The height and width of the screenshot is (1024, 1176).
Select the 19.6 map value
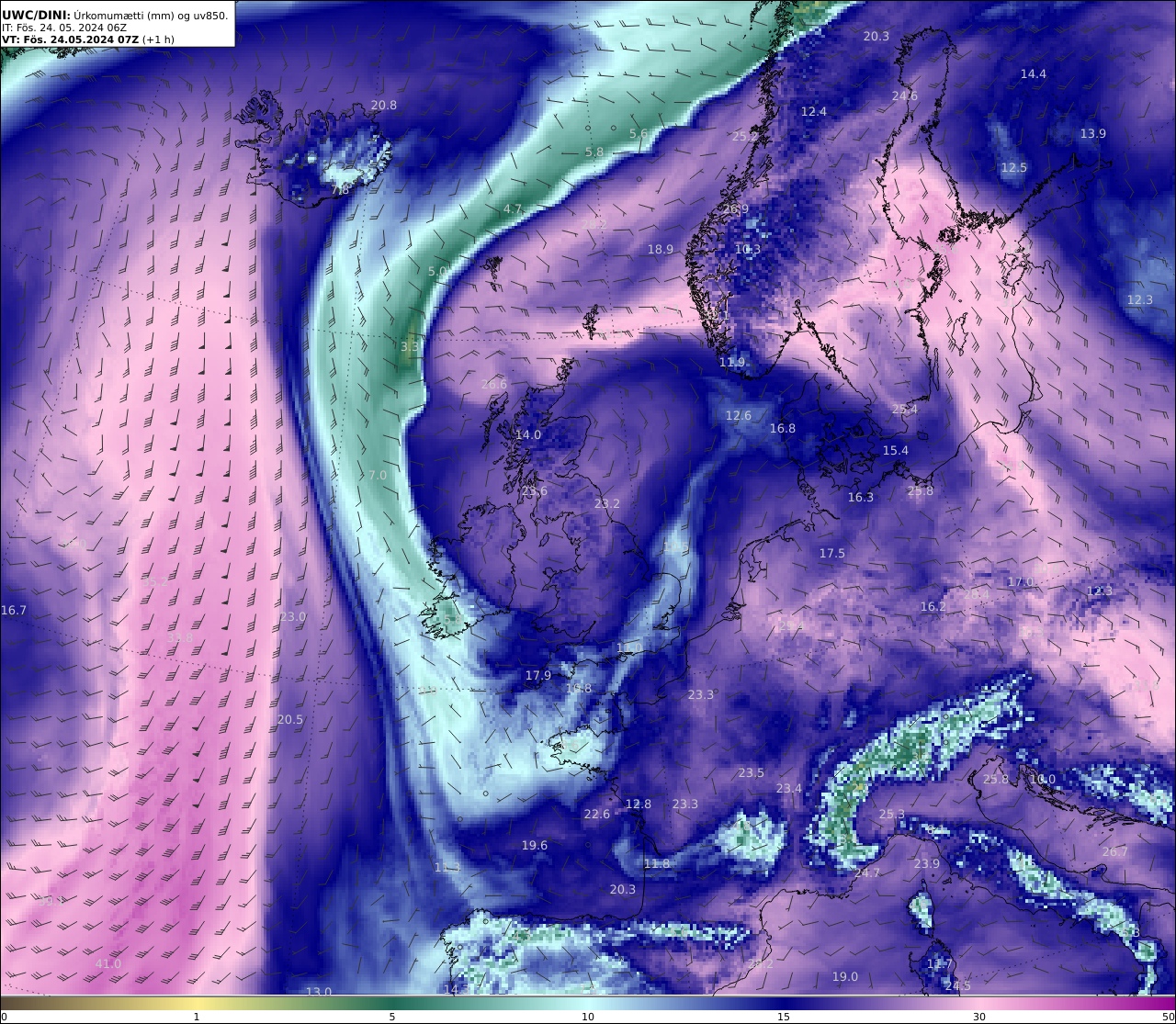(535, 846)
